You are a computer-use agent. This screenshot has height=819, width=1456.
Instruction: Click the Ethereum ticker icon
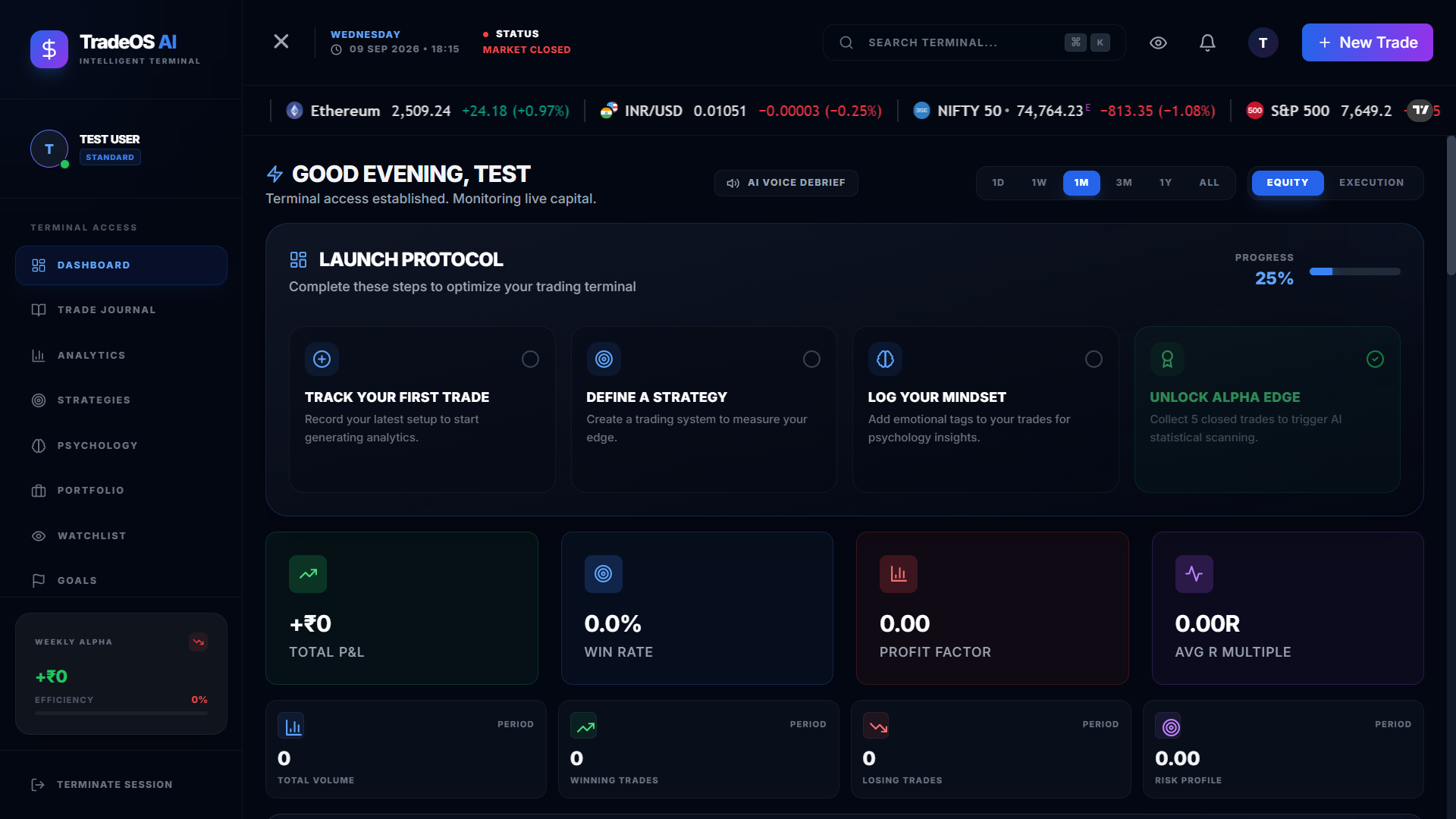[294, 111]
